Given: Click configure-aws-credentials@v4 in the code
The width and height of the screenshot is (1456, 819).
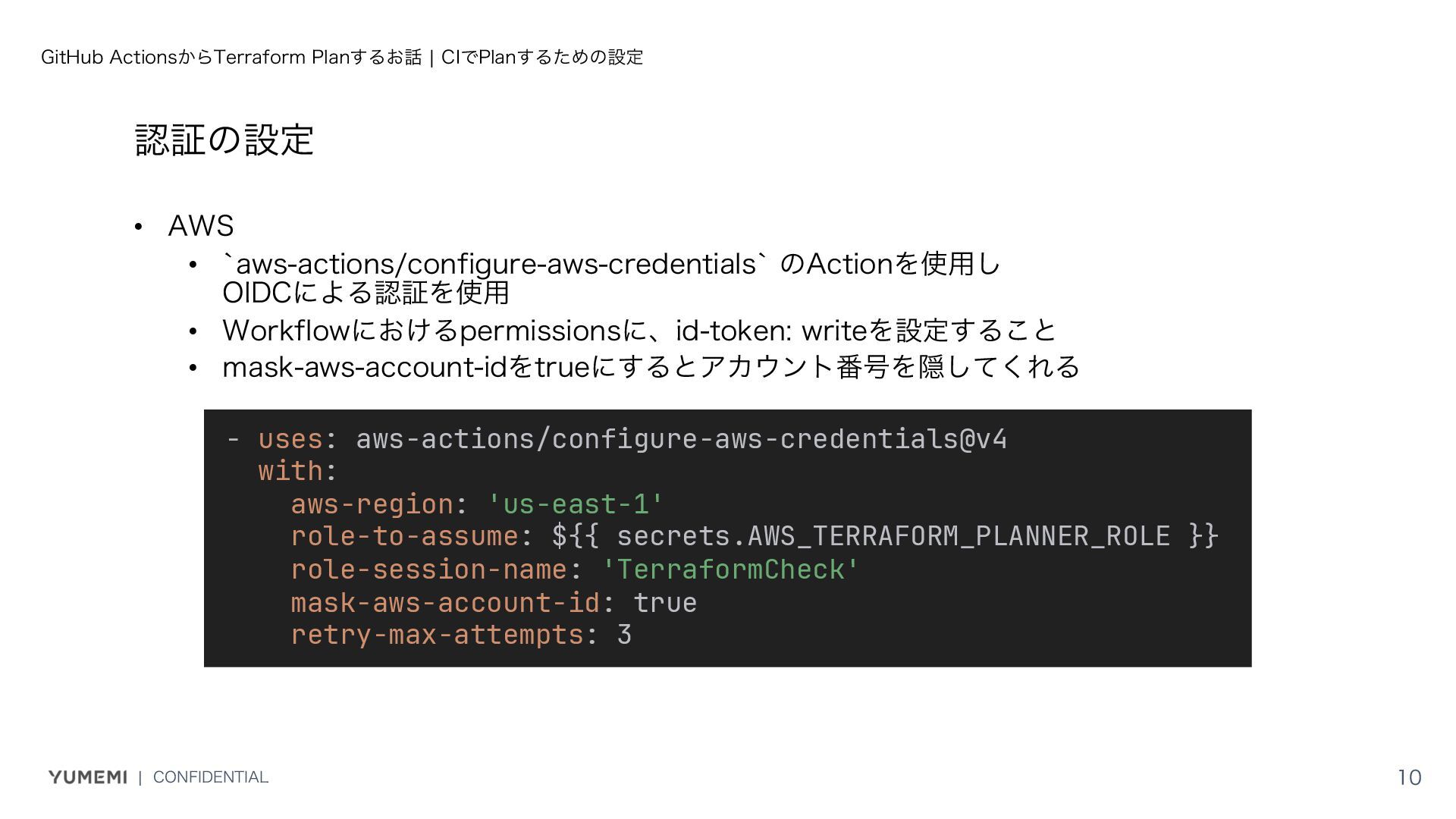Looking at the screenshot, I should [x=780, y=439].
